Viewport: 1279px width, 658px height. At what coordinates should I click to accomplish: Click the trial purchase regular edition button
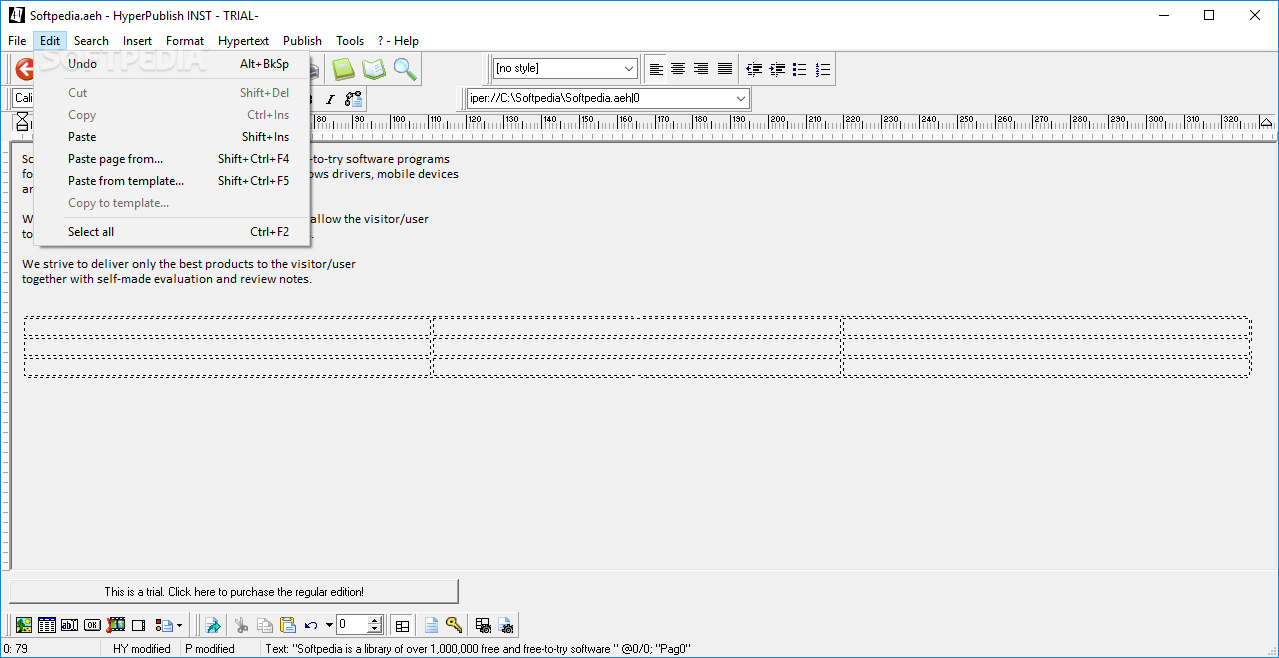234,592
